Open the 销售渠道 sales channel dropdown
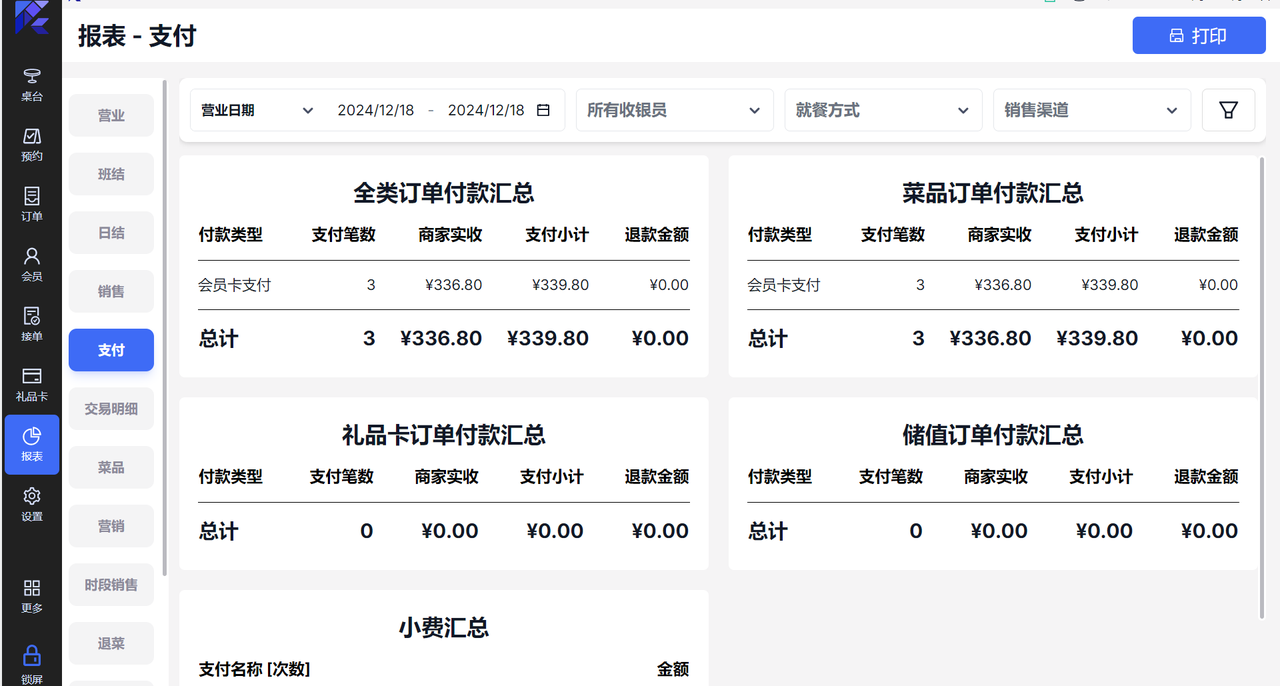 click(1092, 110)
